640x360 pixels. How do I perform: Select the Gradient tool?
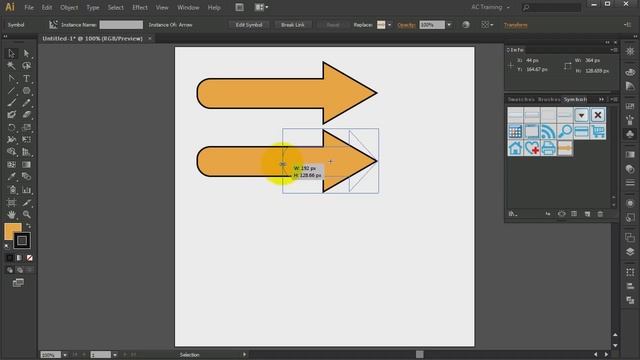(x=27, y=164)
